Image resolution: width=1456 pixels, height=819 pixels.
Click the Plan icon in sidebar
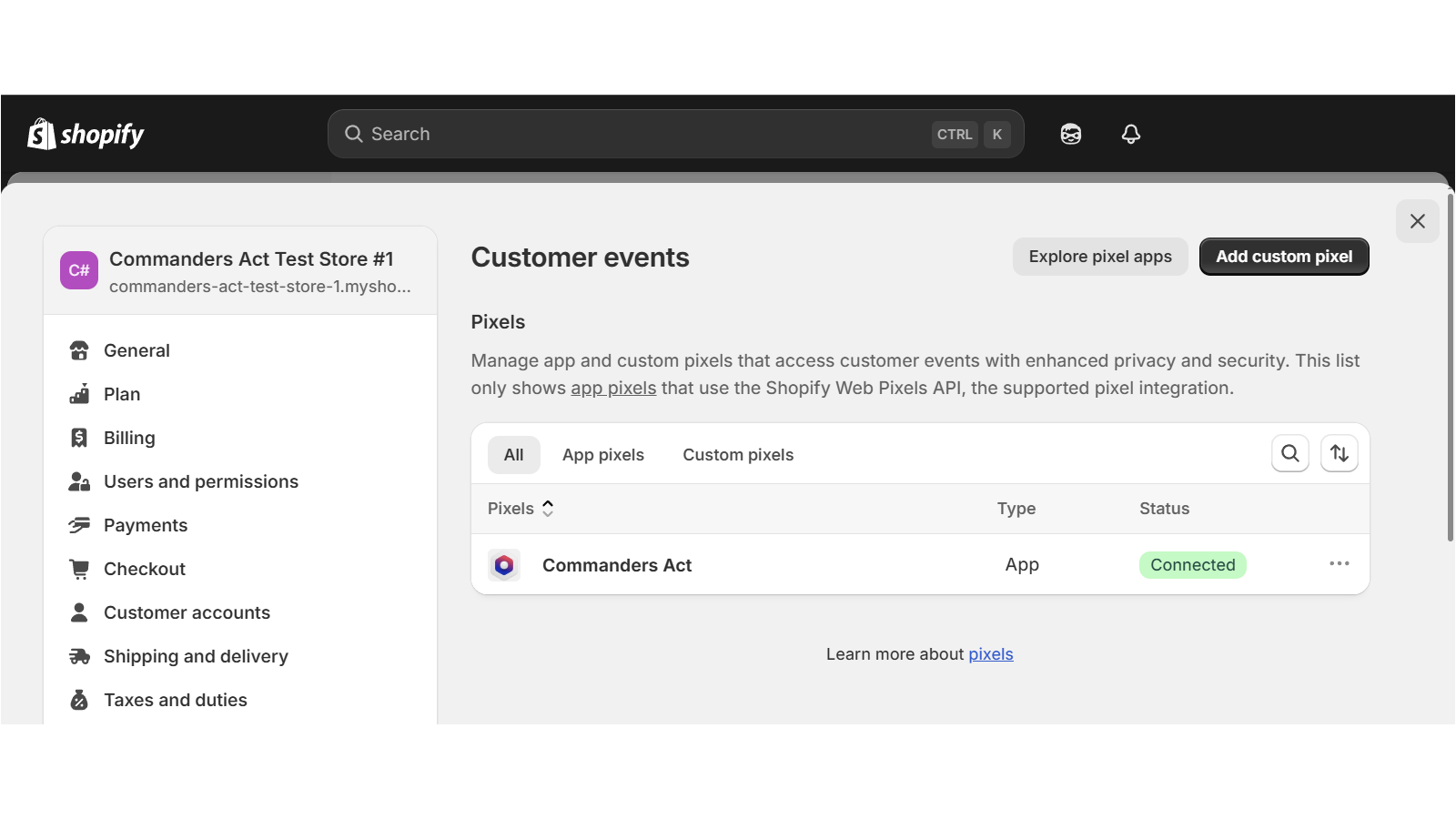pyautogui.click(x=79, y=394)
